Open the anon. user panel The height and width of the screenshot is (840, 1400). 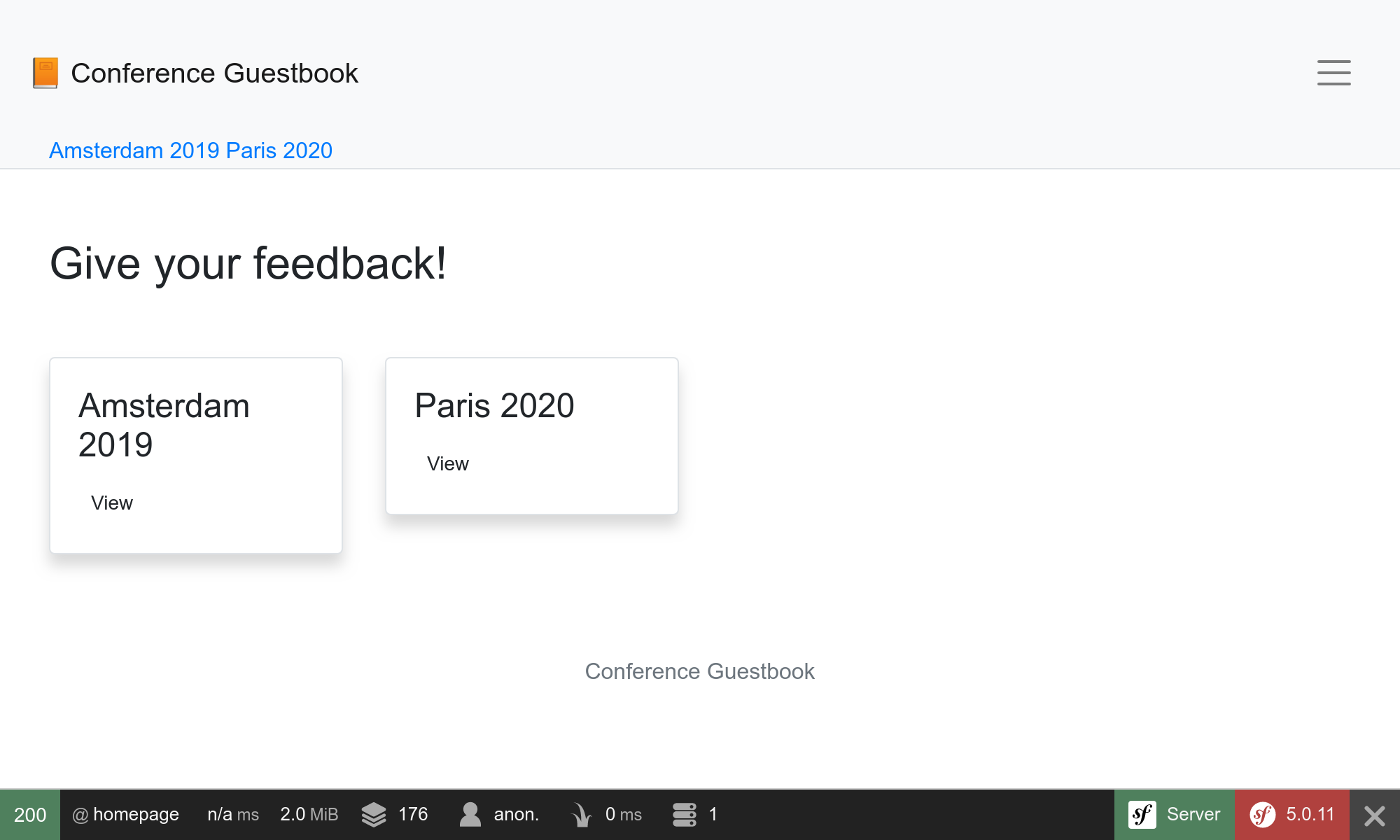pyautogui.click(x=517, y=815)
